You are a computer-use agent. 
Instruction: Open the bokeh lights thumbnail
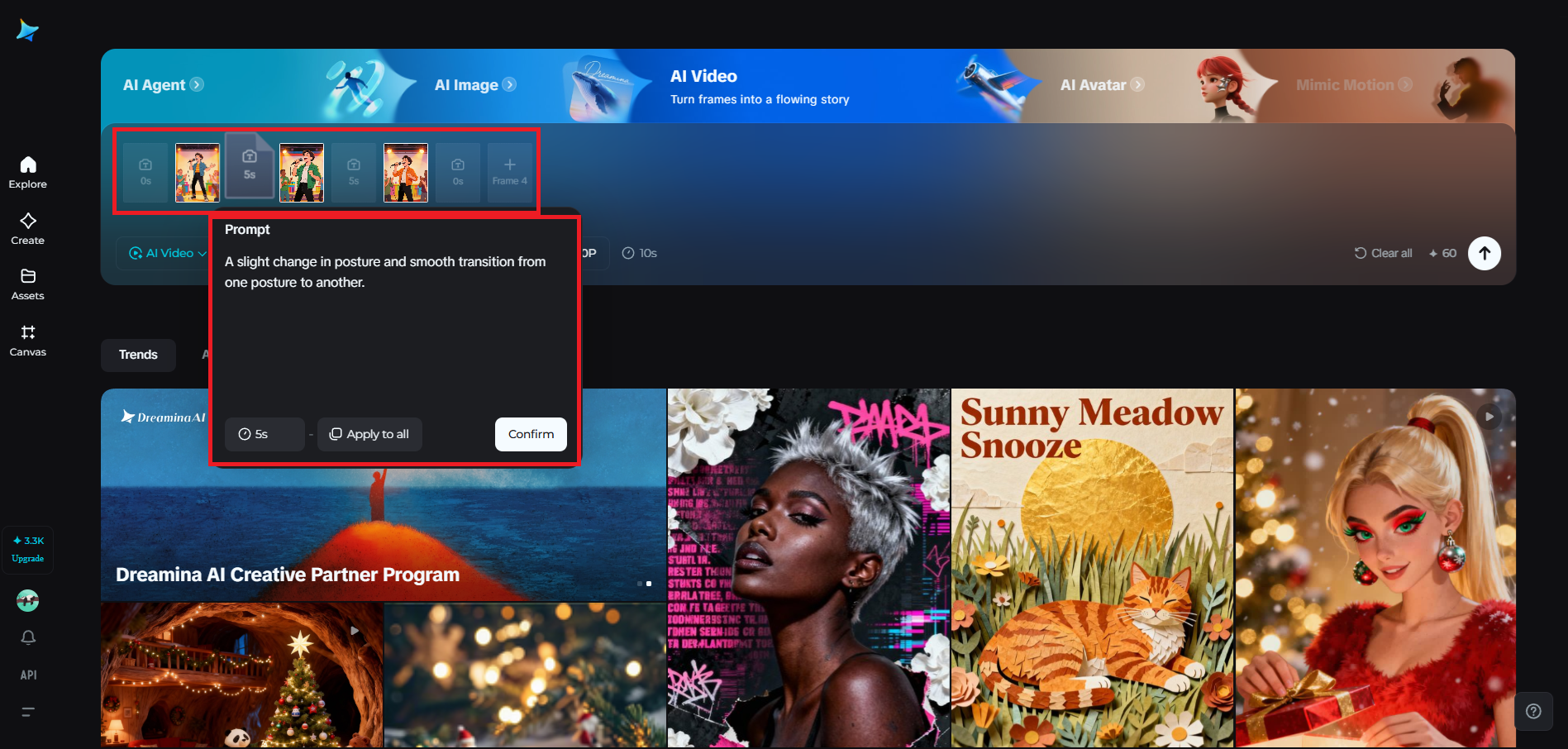point(525,675)
